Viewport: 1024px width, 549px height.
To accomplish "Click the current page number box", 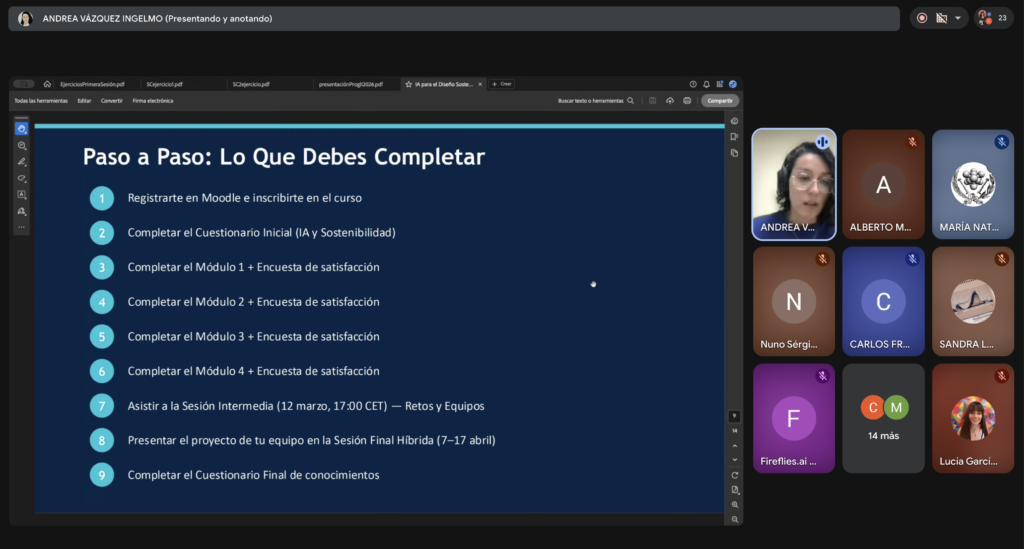I will point(735,416).
